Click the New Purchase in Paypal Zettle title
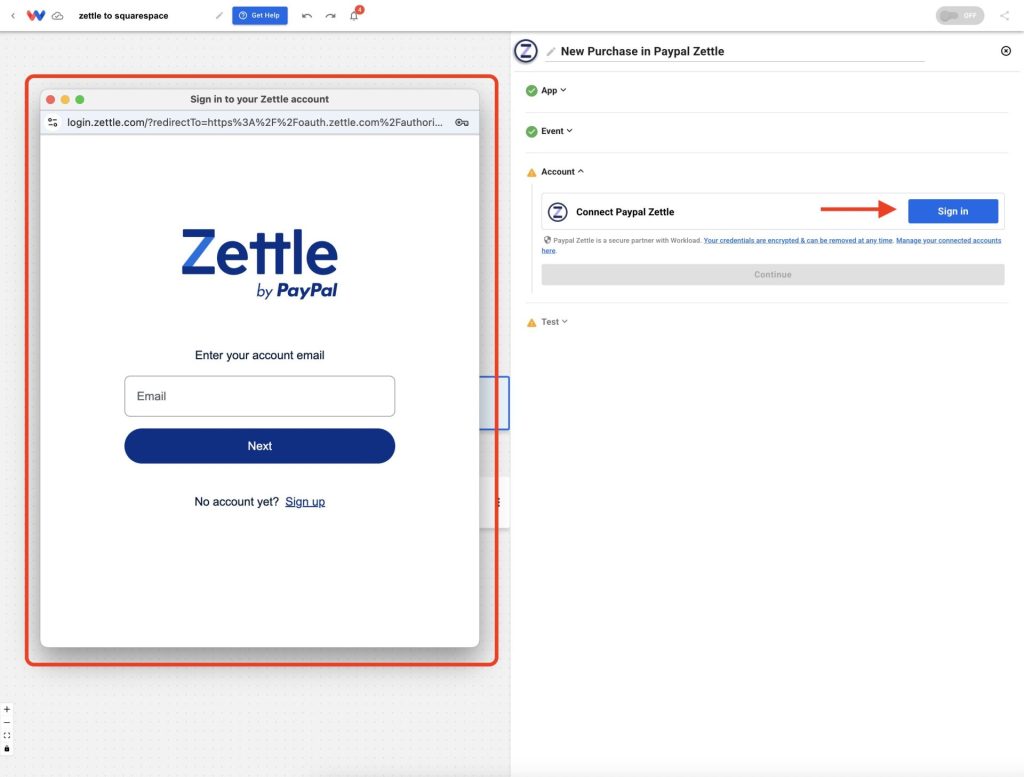 [x=642, y=51]
